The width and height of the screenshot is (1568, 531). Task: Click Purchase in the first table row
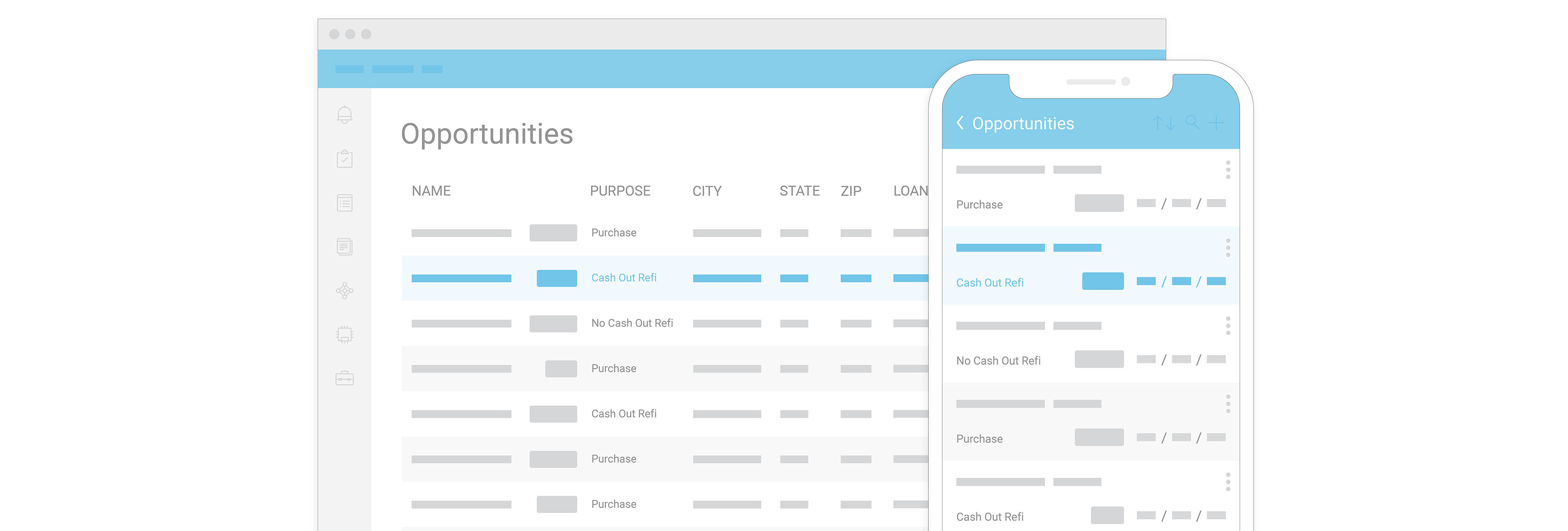614,232
